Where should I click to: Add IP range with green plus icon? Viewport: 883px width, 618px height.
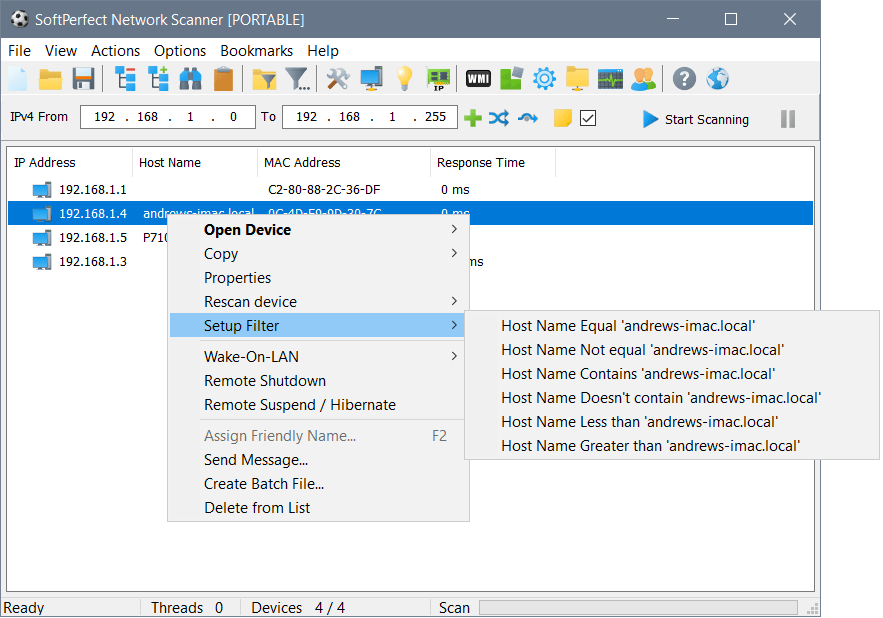click(x=472, y=118)
